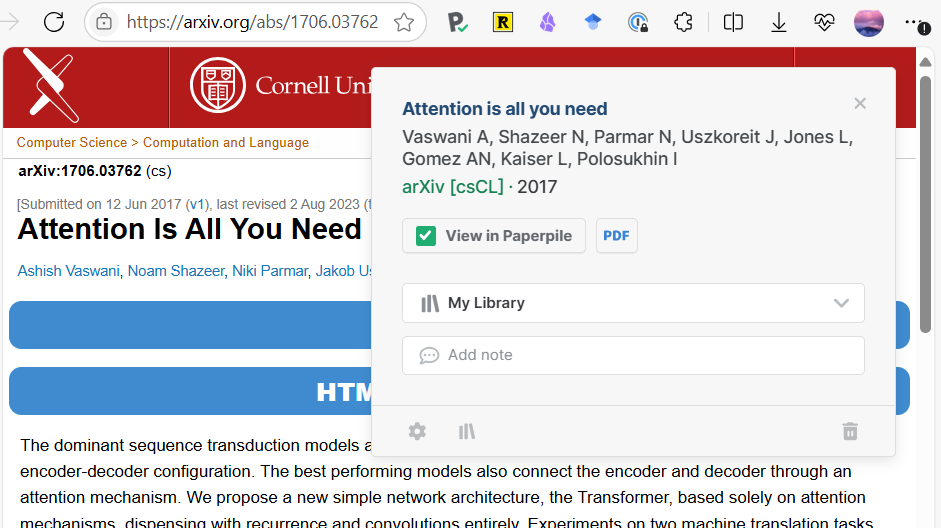Open browser essentials heartbeat icon
The image size is (941, 528).
824,23
